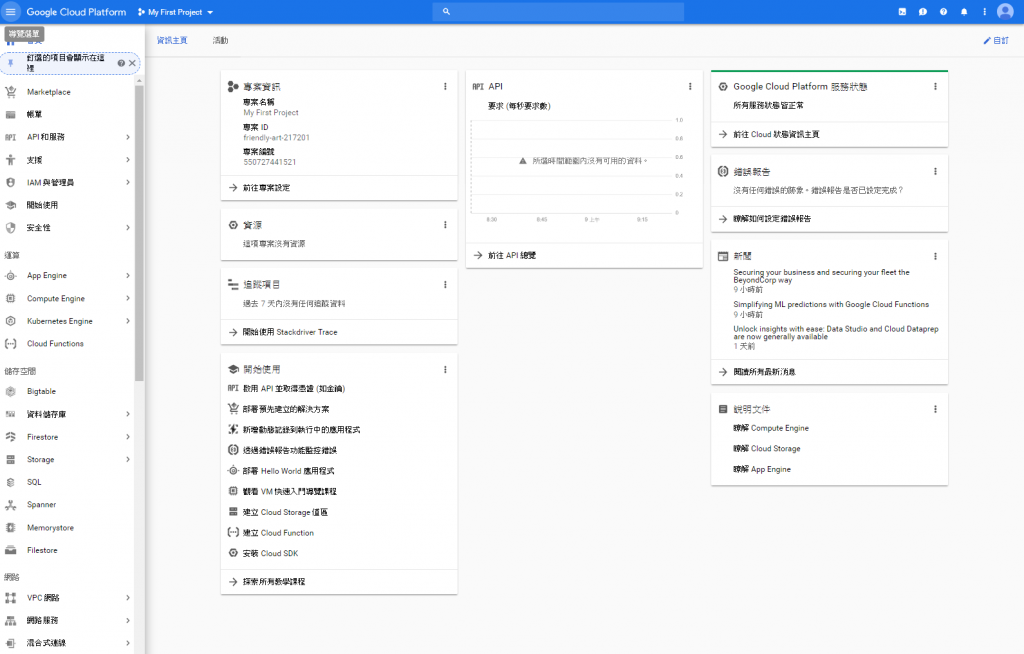Image resolution: width=1024 pixels, height=654 pixels.
Task: Expand the 支援 submenu arrow
Action: (127, 160)
